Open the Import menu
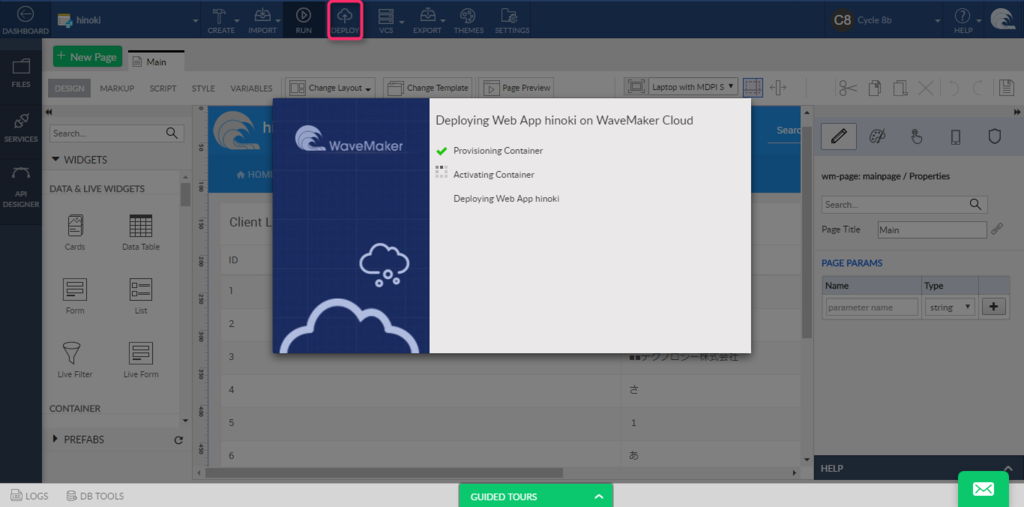Viewport: 1024px width, 507px height. coord(262,20)
